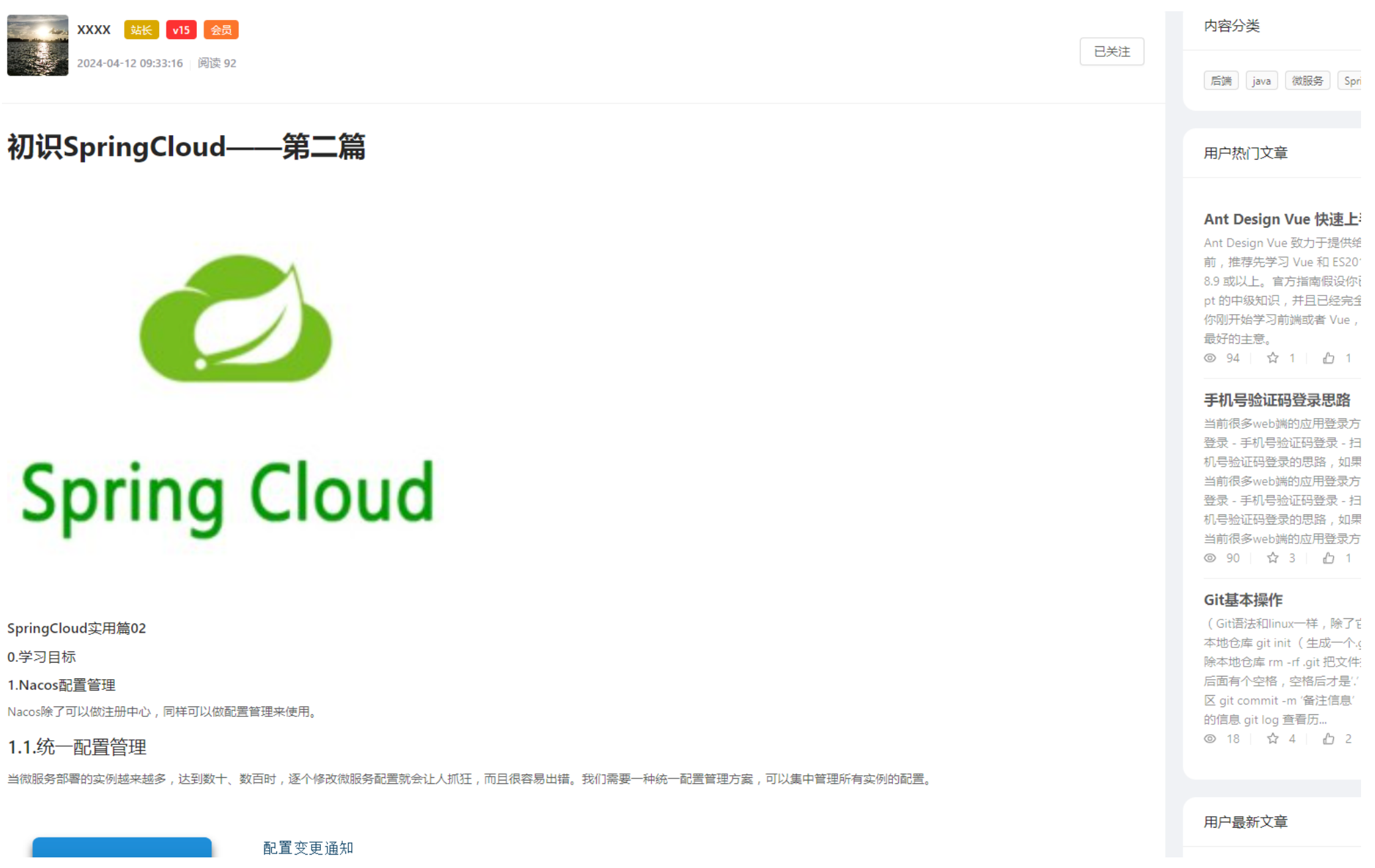Open the Git基本操作 article
1375x868 pixels.
point(1243,600)
